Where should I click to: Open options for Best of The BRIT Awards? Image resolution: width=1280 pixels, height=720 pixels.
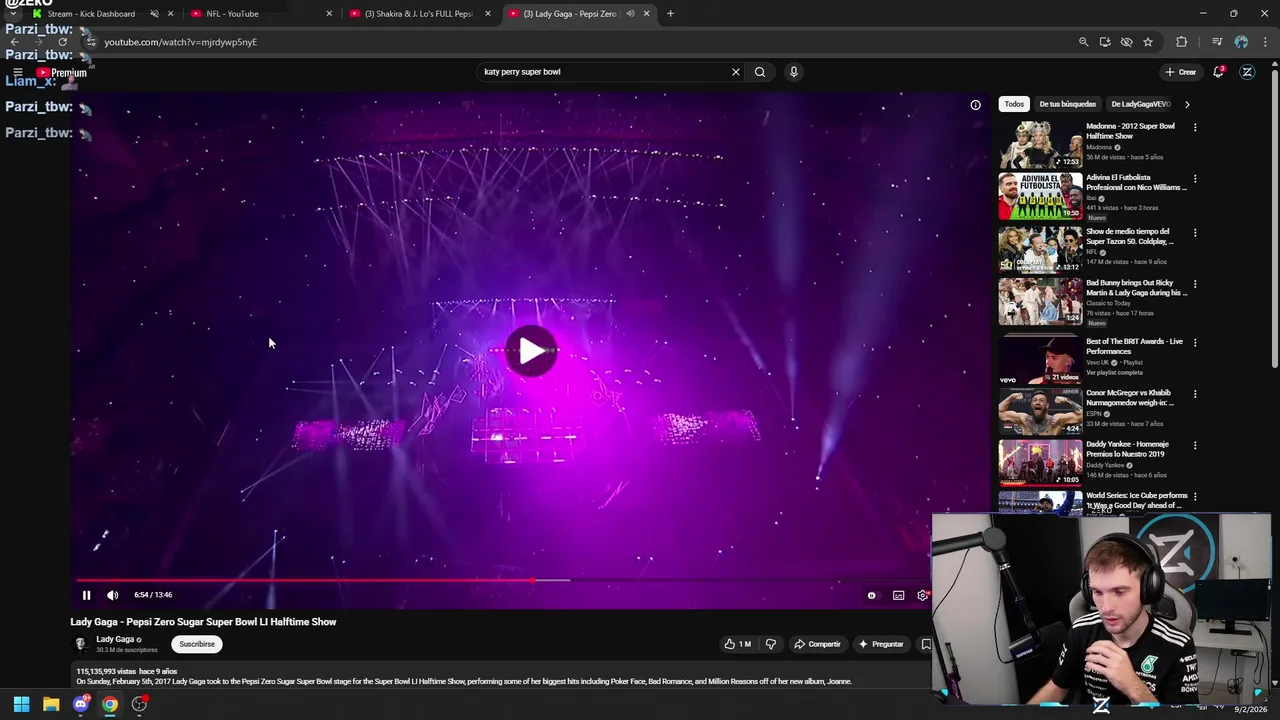[1195, 343]
